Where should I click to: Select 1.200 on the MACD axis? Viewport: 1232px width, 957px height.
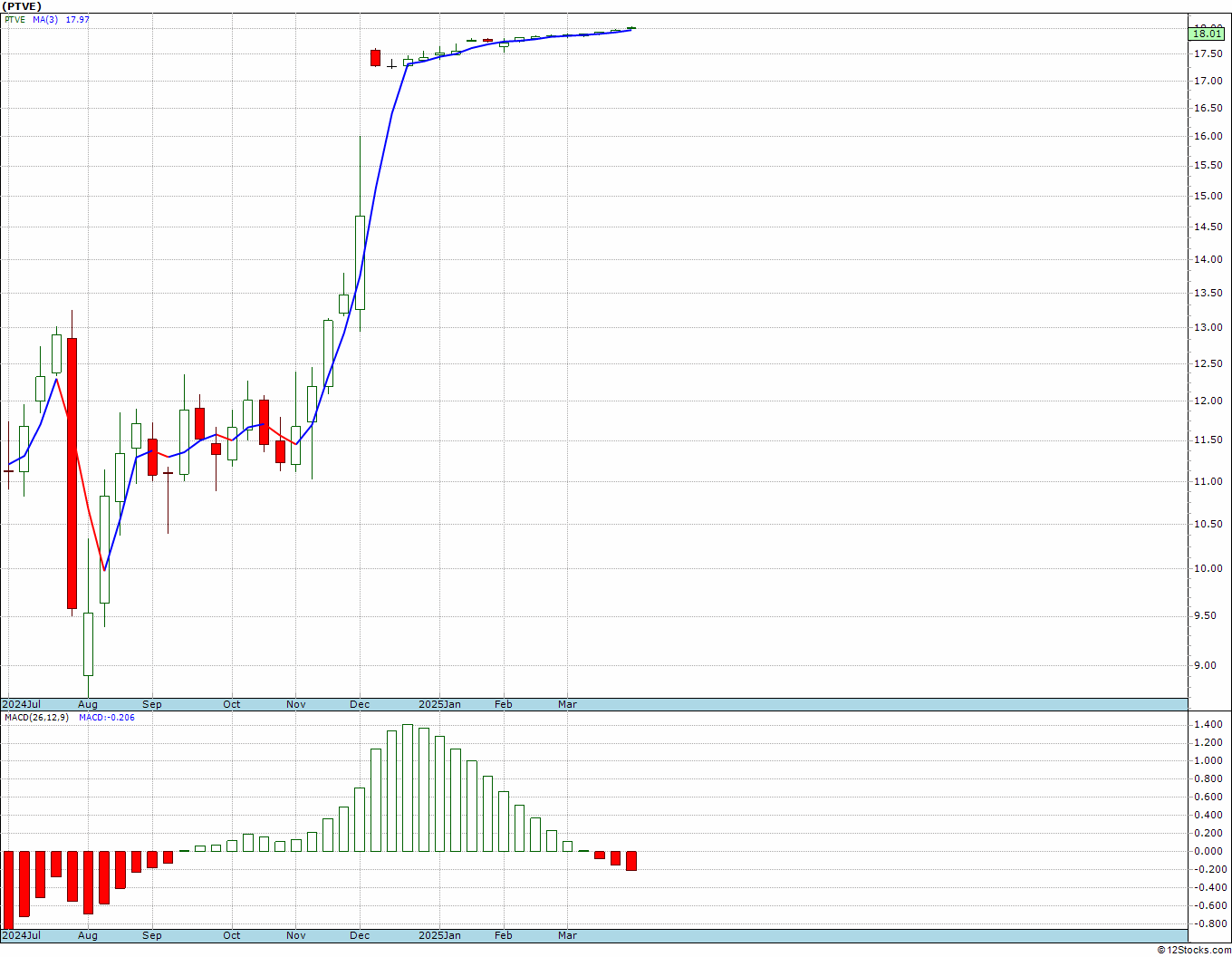(1209, 743)
